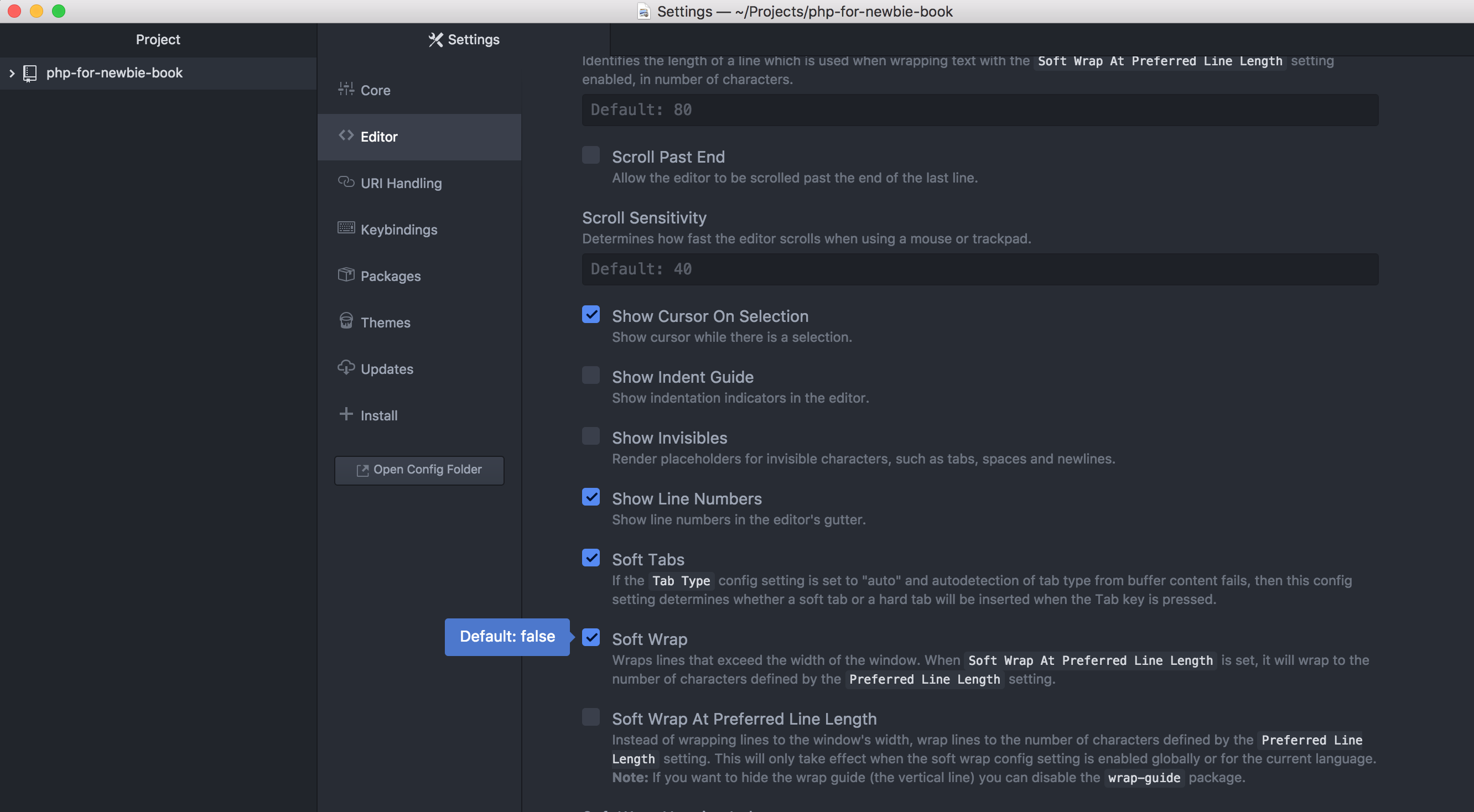Disable the Soft Wrap checkbox

point(590,638)
